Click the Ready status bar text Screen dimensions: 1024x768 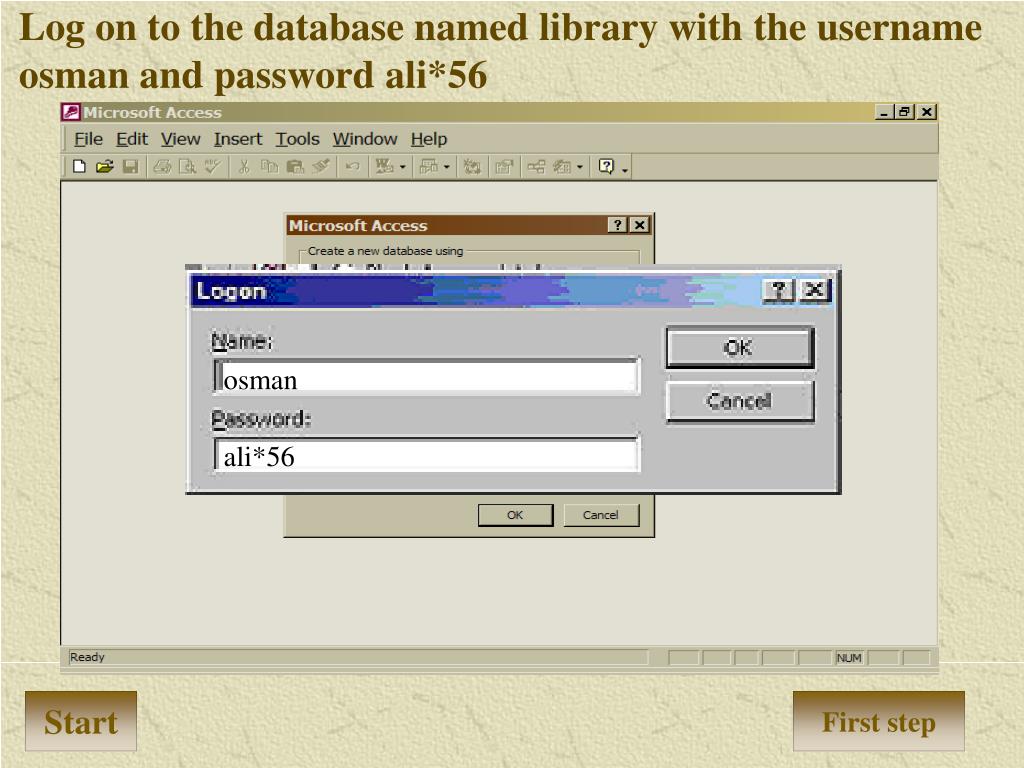click(x=88, y=657)
